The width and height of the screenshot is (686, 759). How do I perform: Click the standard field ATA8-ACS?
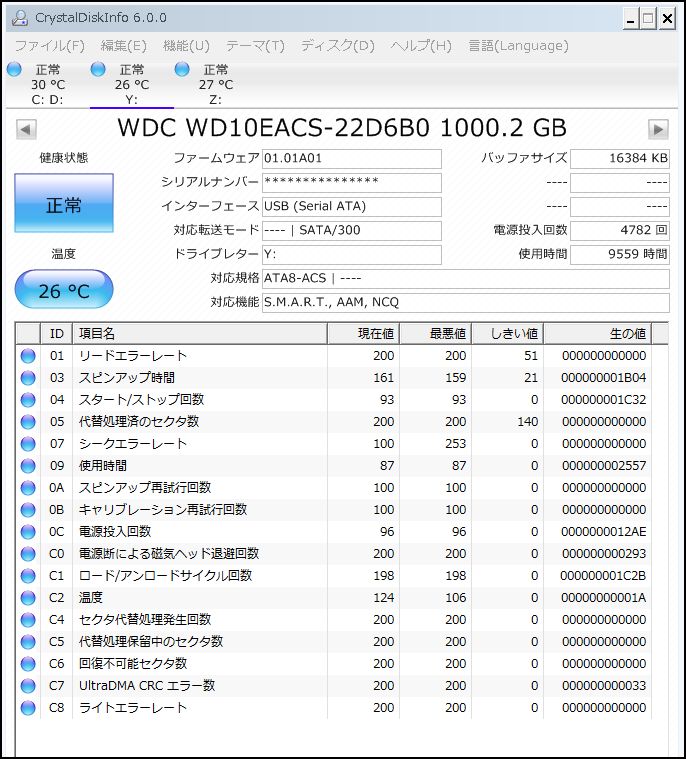click(x=466, y=279)
